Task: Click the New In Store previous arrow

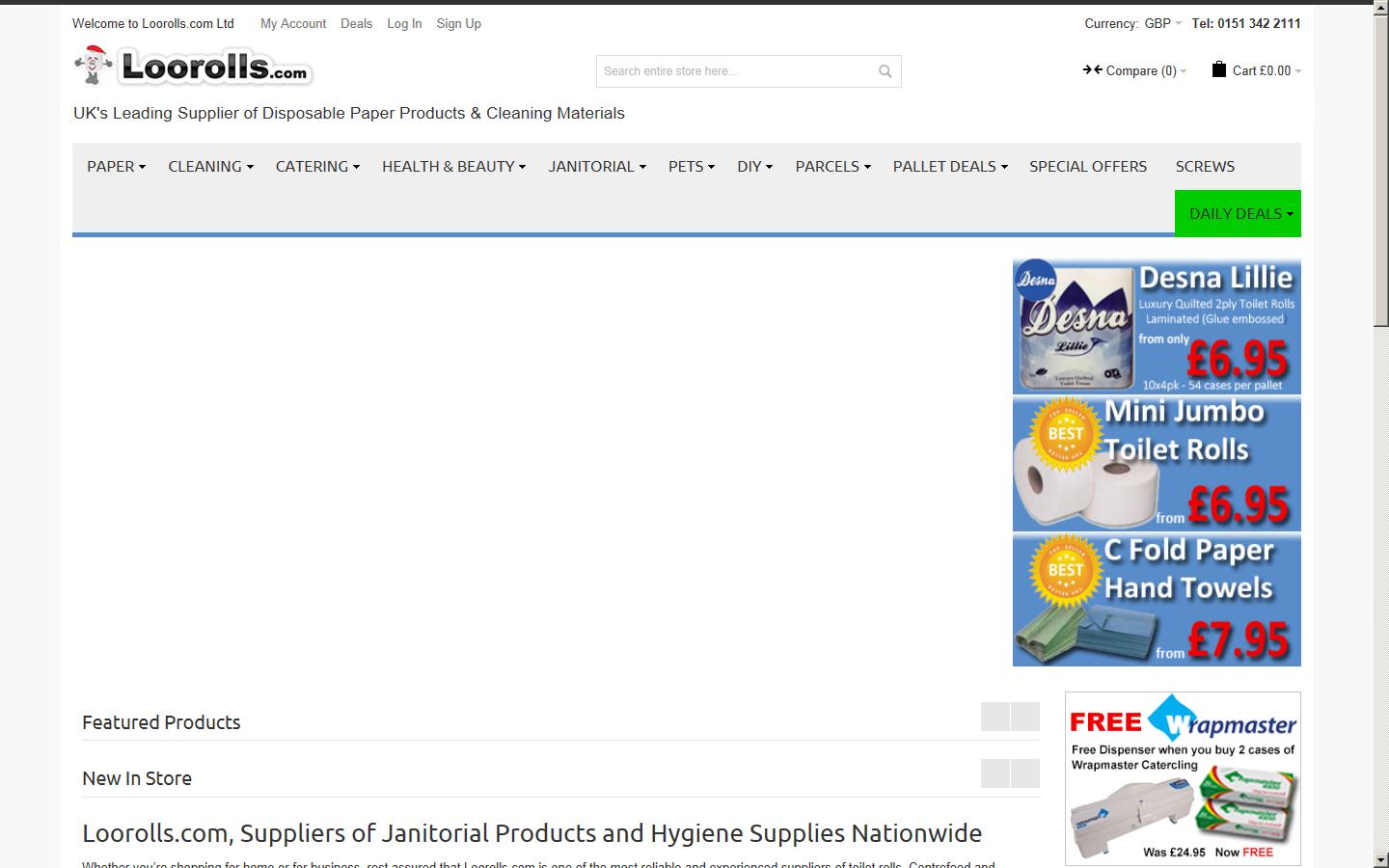Action: 994,773
